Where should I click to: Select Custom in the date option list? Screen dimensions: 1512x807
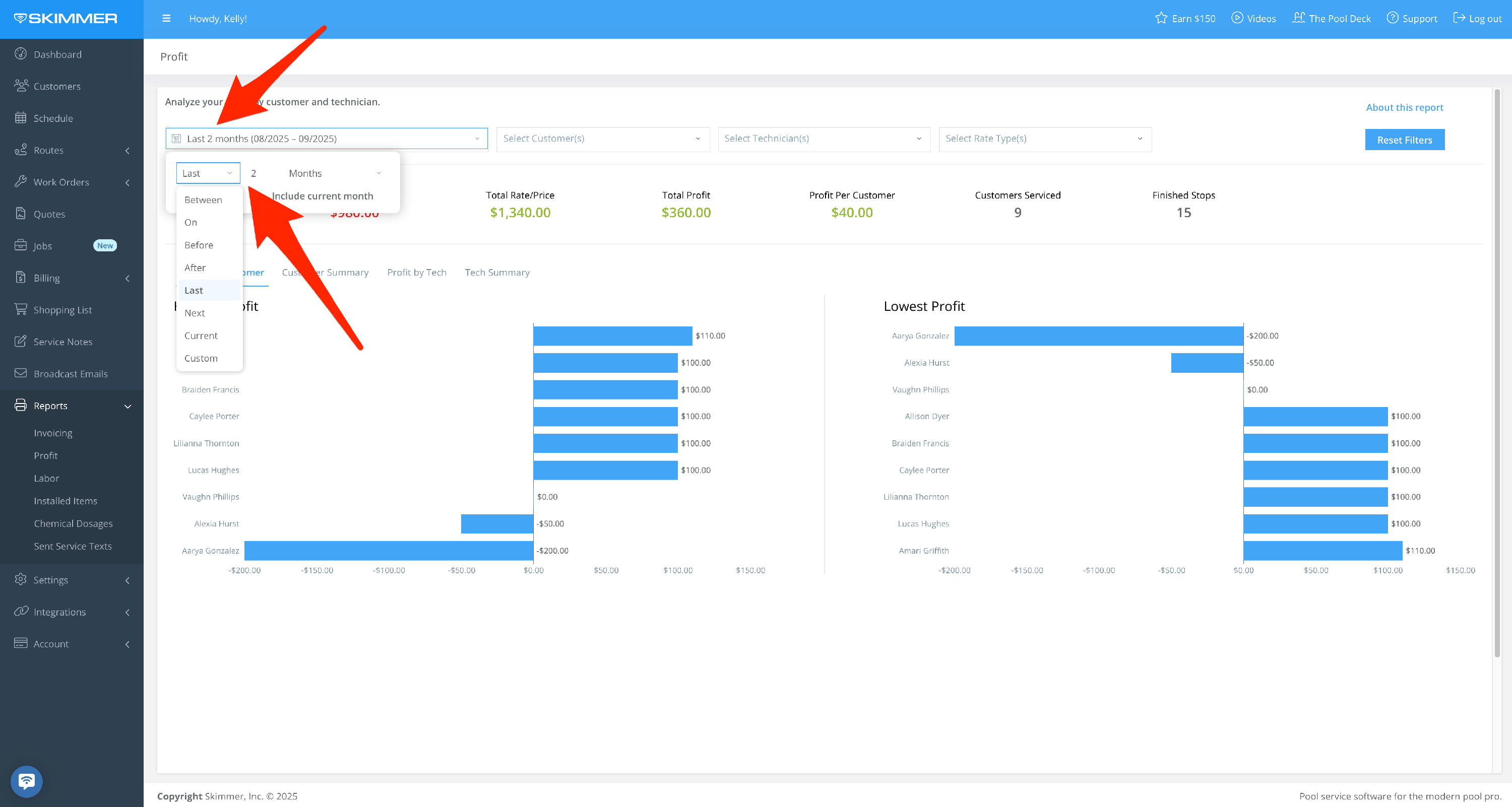[x=201, y=358]
